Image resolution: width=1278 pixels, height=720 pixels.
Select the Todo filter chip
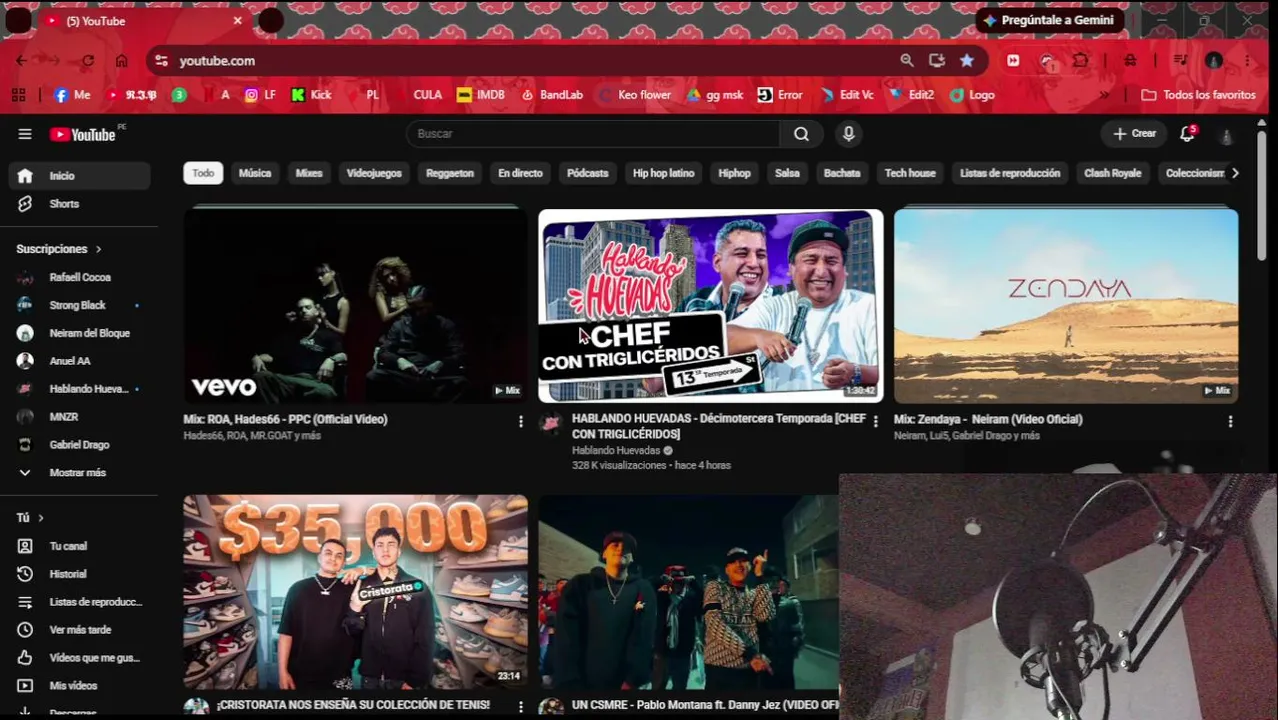(x=203, y=173)
